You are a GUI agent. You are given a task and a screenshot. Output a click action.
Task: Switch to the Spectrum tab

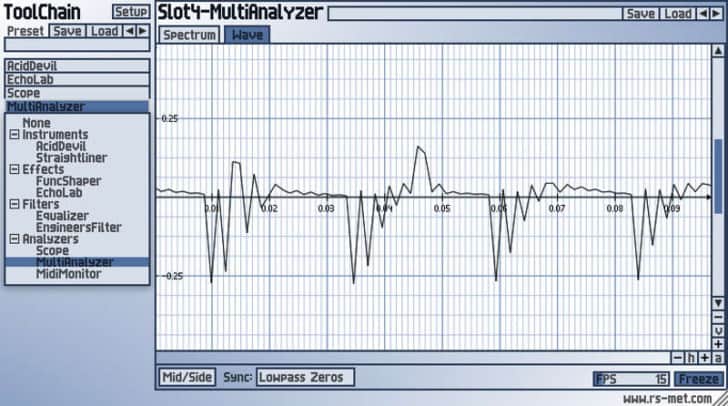[x=189, y=35]
